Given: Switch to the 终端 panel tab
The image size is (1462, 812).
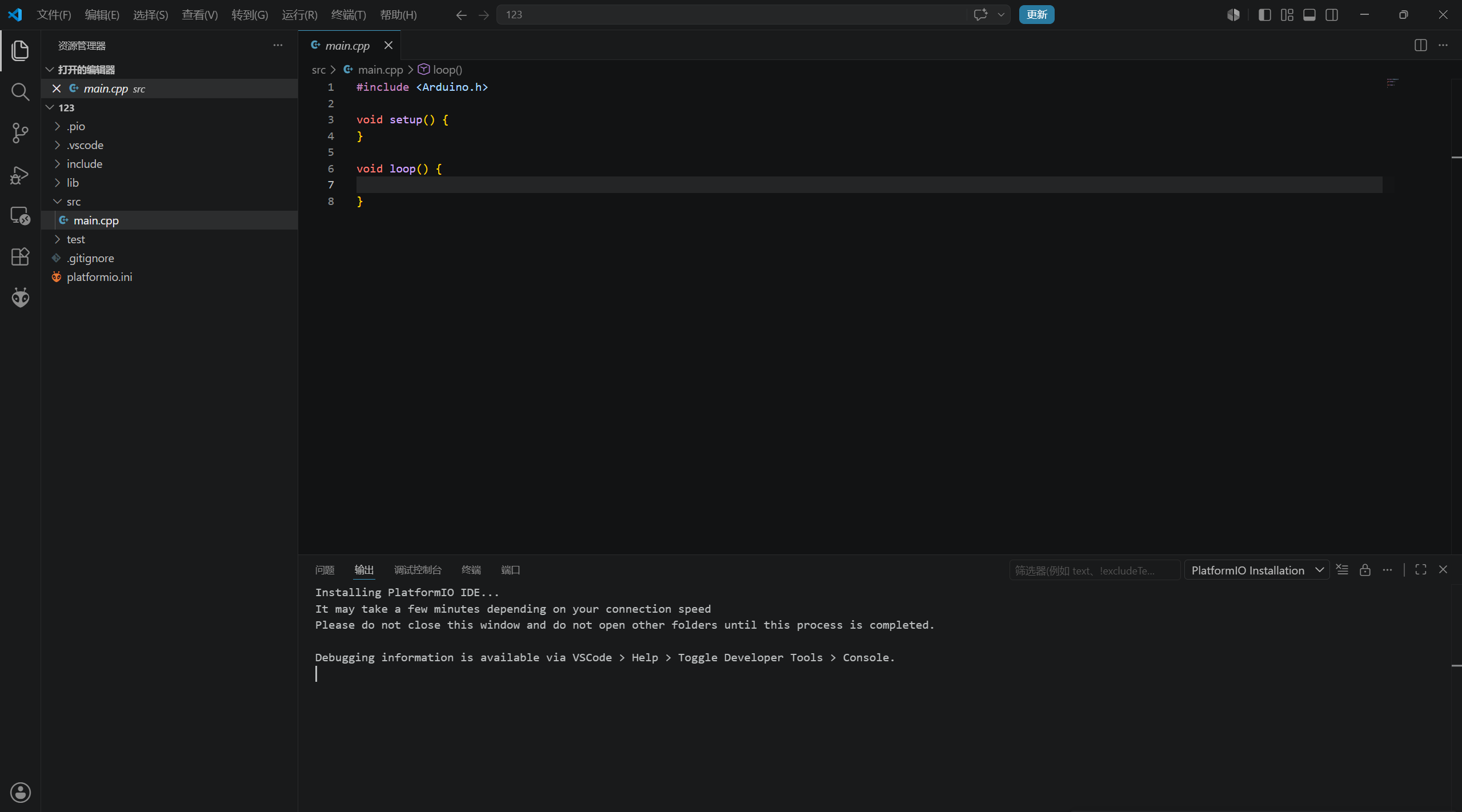Looking at the screenshot, I should [471, 570].
